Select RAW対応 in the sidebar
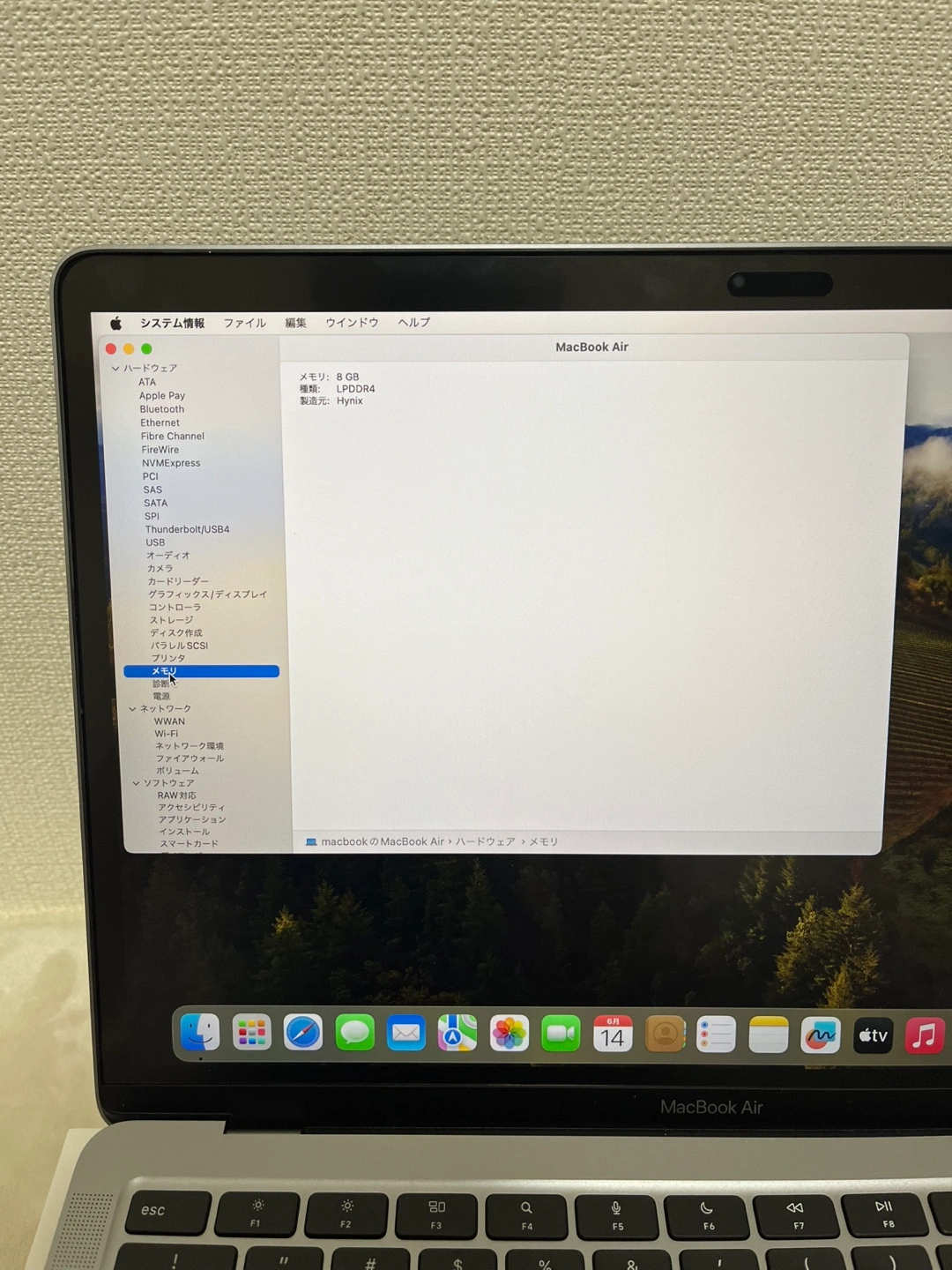Image resolution: width=952 pixels, height=1270 pixels. [x=176, y=796]
